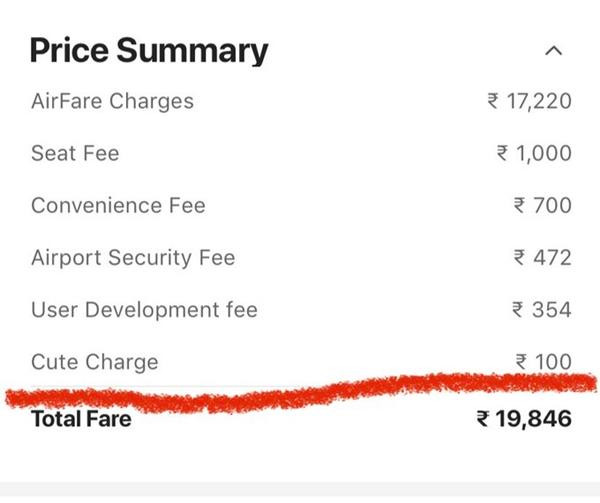
Task: Select the Airport Security Fee label
Action: coord(133,257)
